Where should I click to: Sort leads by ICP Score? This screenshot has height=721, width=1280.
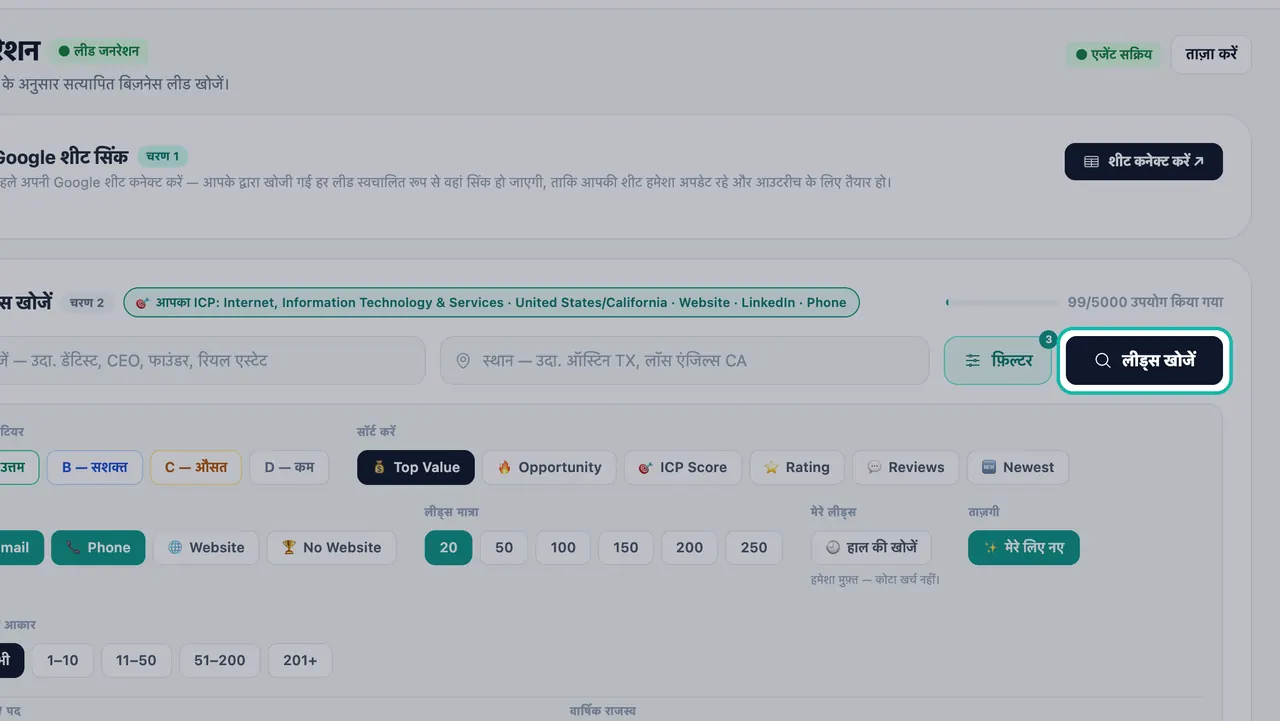click(x=683, y=467)
